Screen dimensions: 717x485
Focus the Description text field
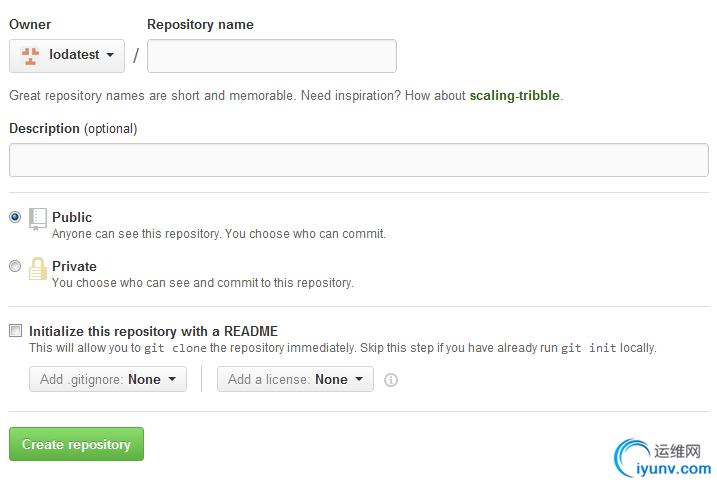(x=359, y=160)
